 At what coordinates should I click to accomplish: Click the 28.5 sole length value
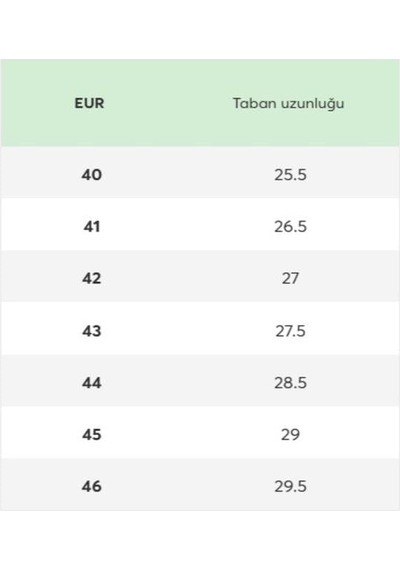click(x=290, y=383)
